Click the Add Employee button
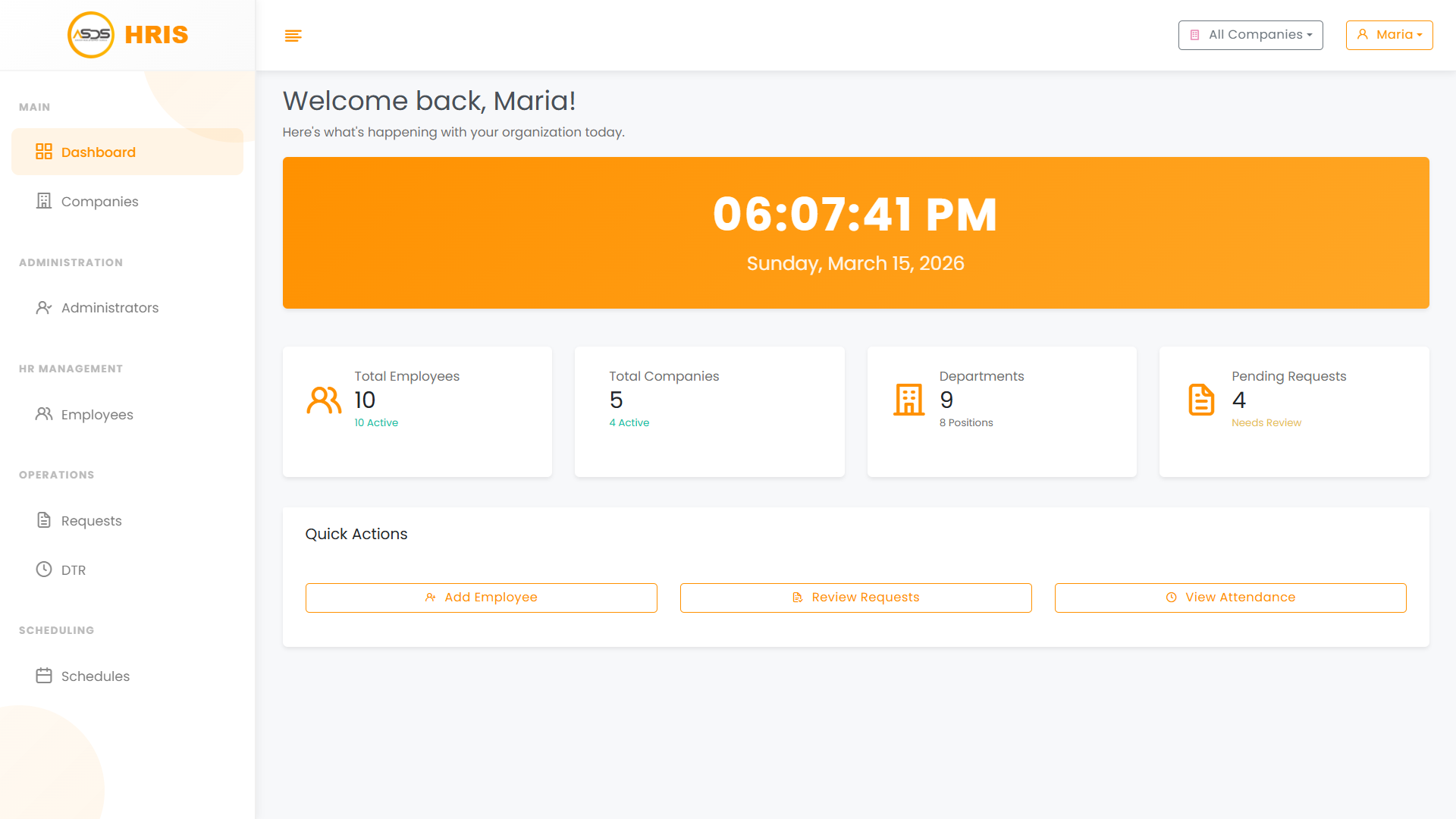The width and height of the screenshot is (1456, 819). (481, 598)
